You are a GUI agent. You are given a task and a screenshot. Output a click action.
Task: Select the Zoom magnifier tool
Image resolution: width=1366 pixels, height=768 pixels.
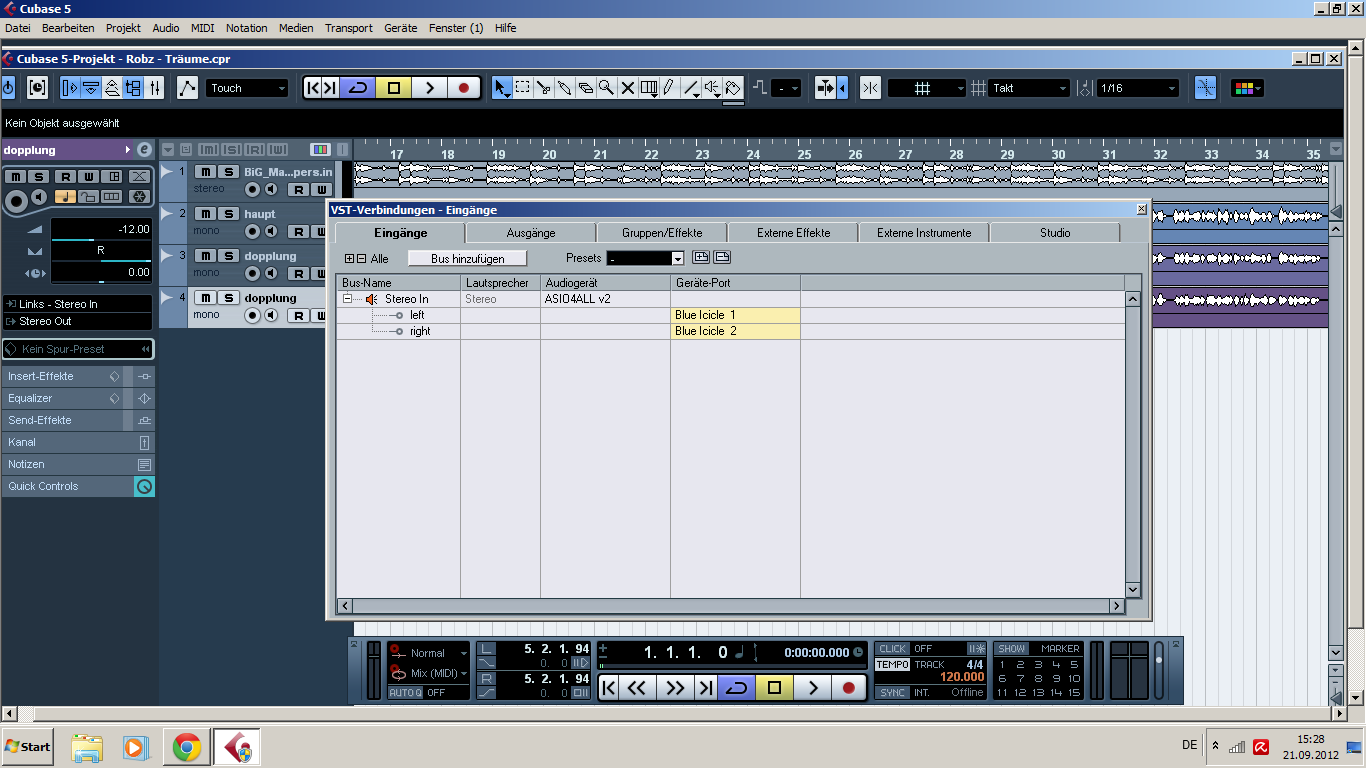[x=607, y=88]
